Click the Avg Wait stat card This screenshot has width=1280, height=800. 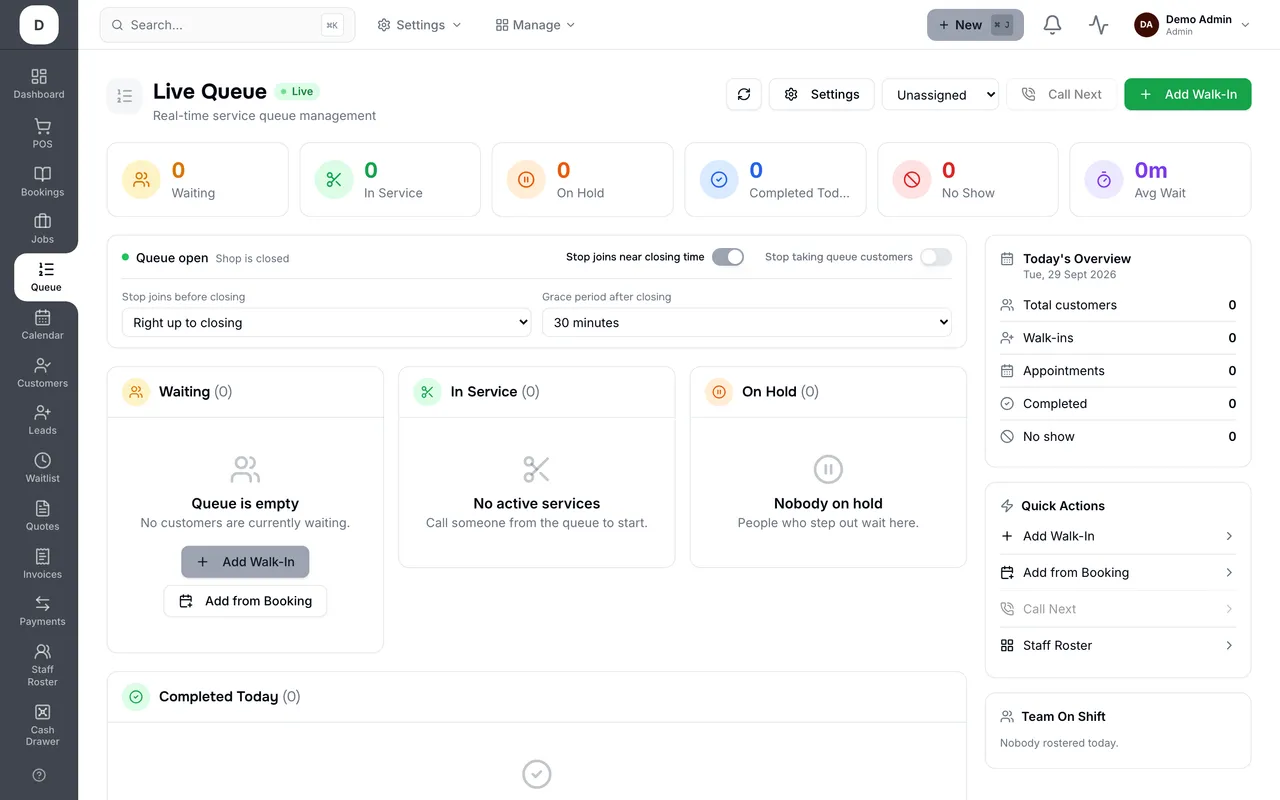(x=1160, y=180)
